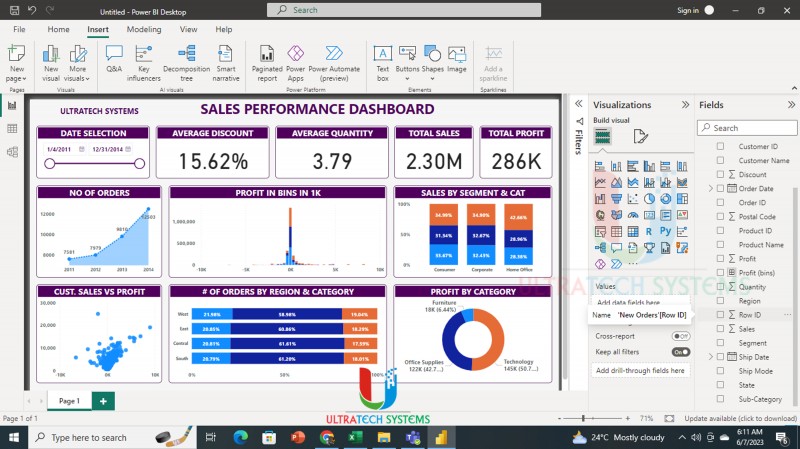
Task: Check the Customer ID field
Action: 720,146
